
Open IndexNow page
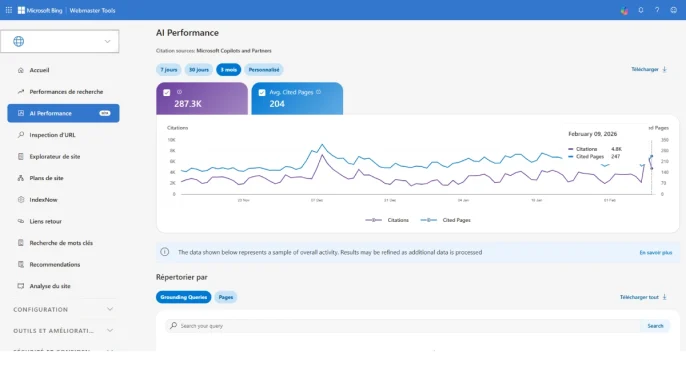click(43, 200)
